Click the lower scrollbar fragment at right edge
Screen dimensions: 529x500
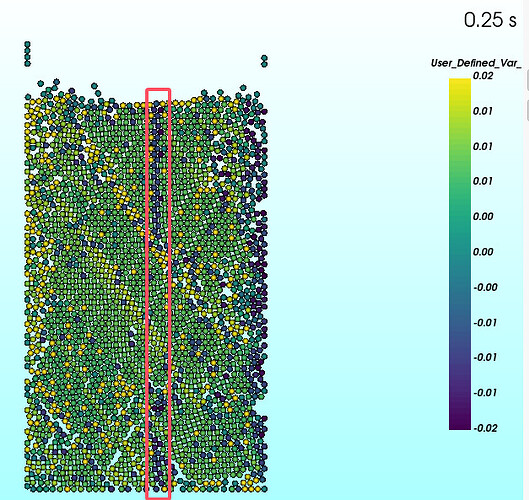click(527, 110)
